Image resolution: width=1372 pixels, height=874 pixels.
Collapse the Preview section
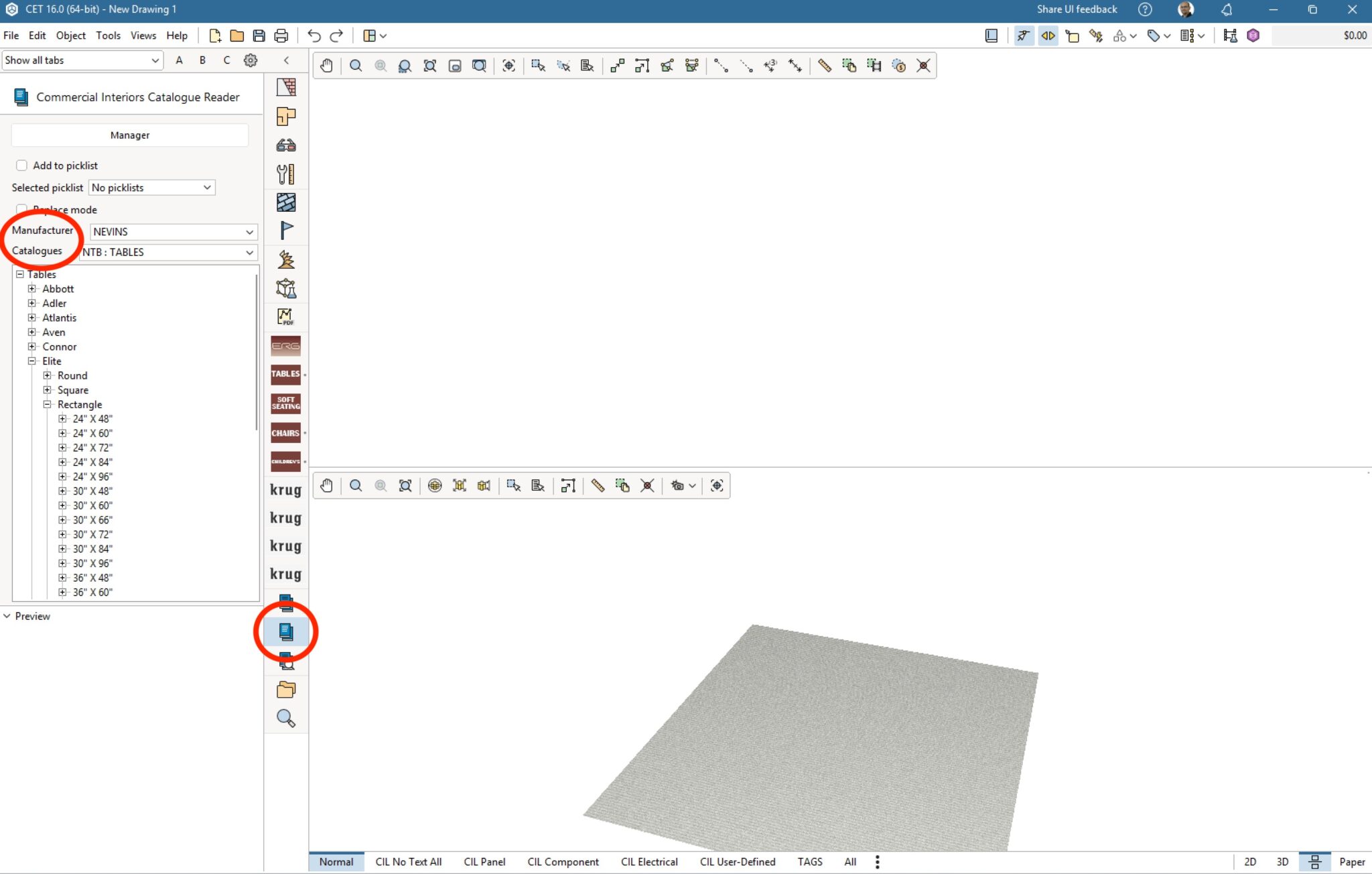coord(7,616)
